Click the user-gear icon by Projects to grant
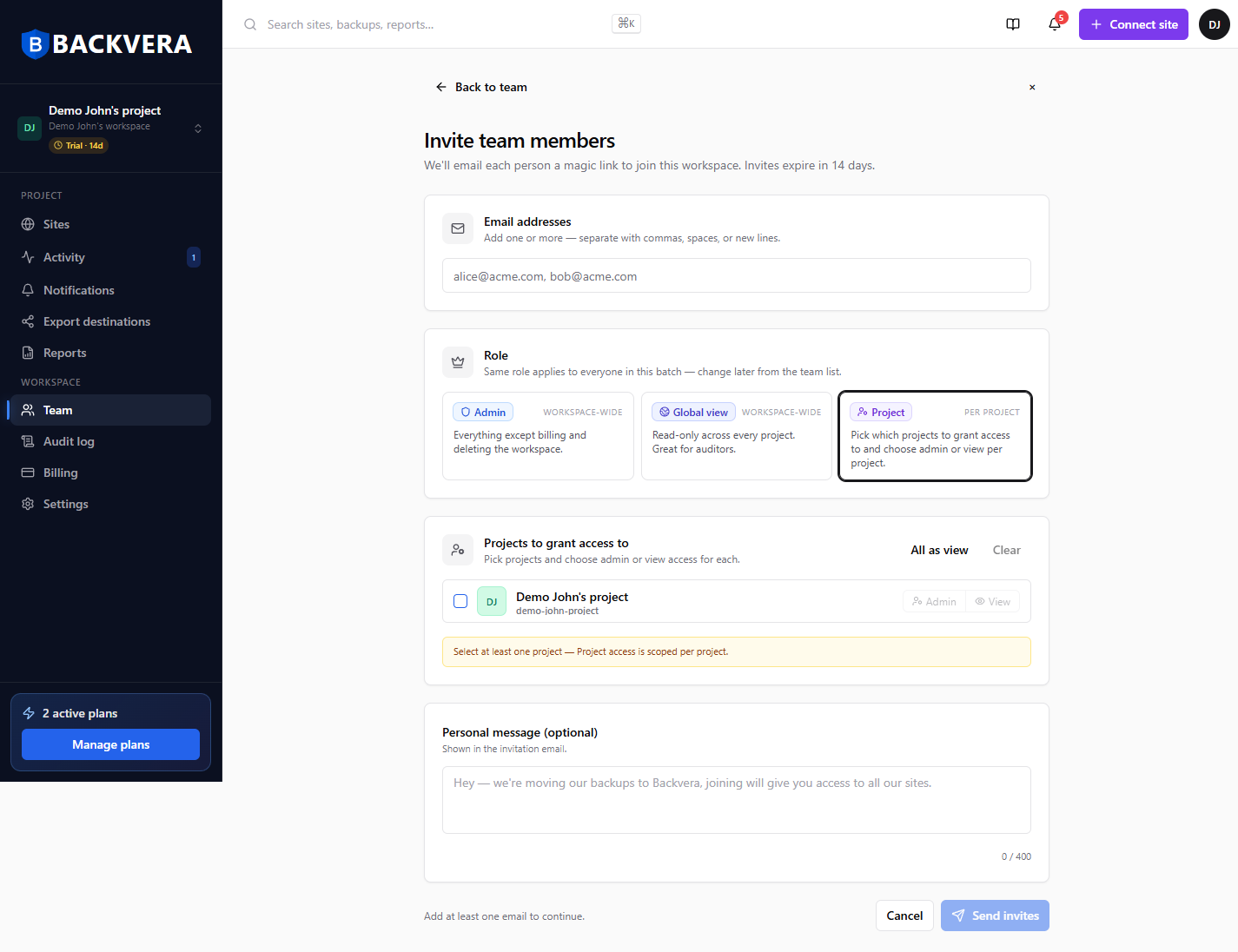The width and height of the screenshot is (1238, 952). click(x=458, y=550)
